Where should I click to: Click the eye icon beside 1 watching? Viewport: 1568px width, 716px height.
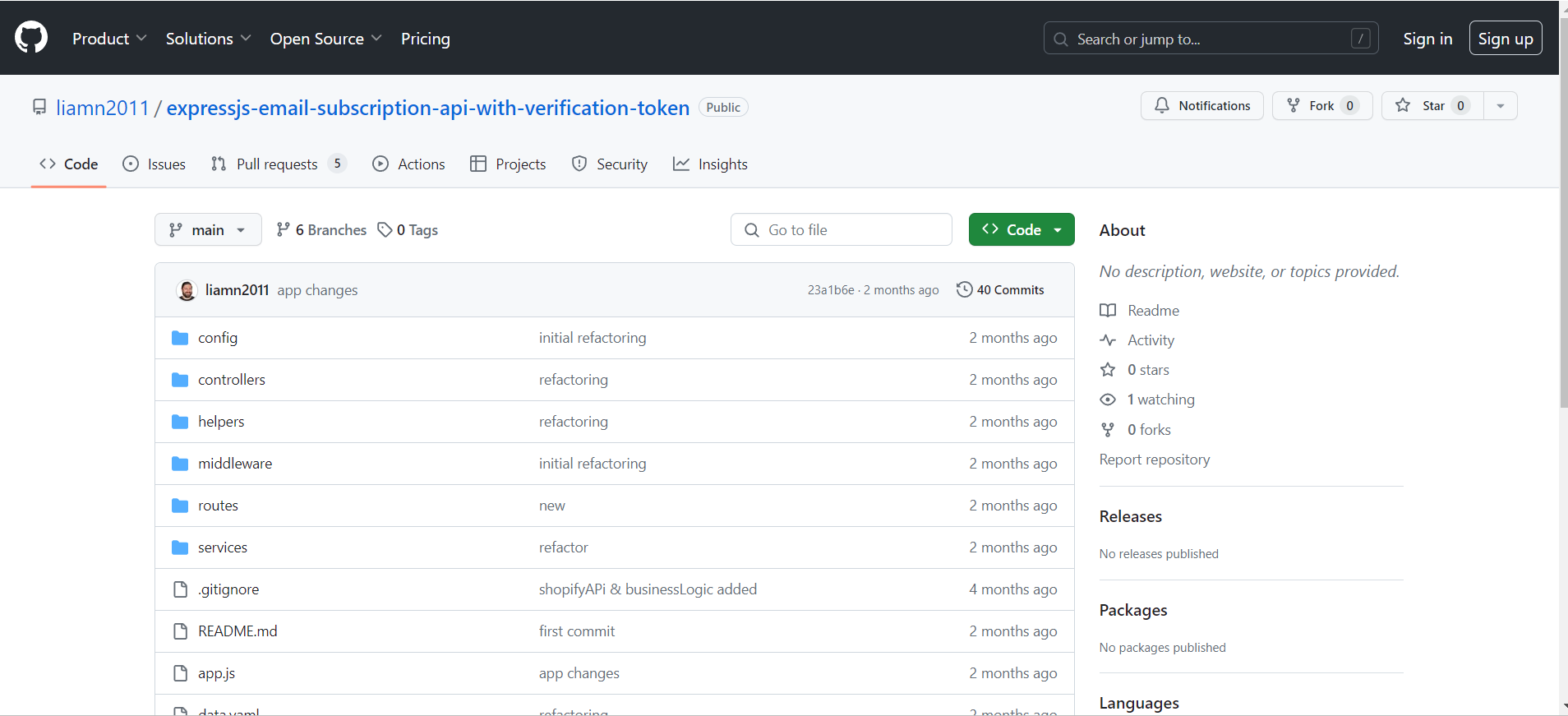(x=1108, y=400)
